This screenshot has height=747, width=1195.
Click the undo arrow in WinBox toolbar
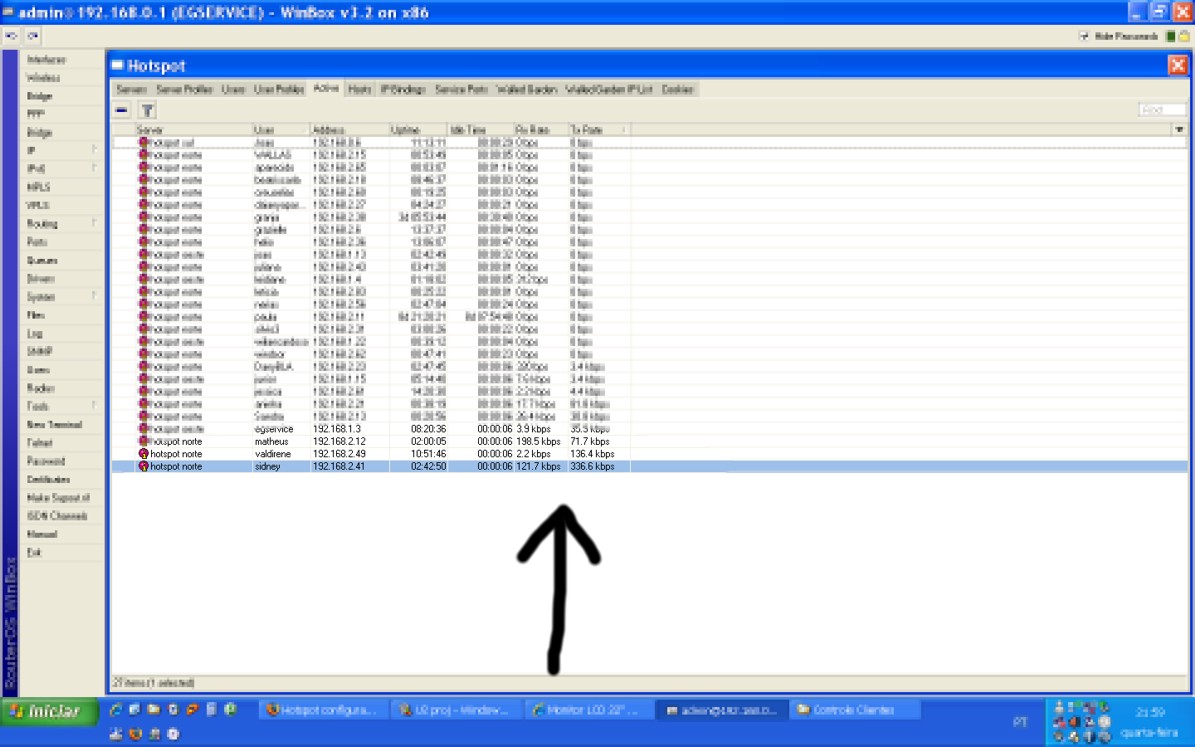[x=11, y=36]
